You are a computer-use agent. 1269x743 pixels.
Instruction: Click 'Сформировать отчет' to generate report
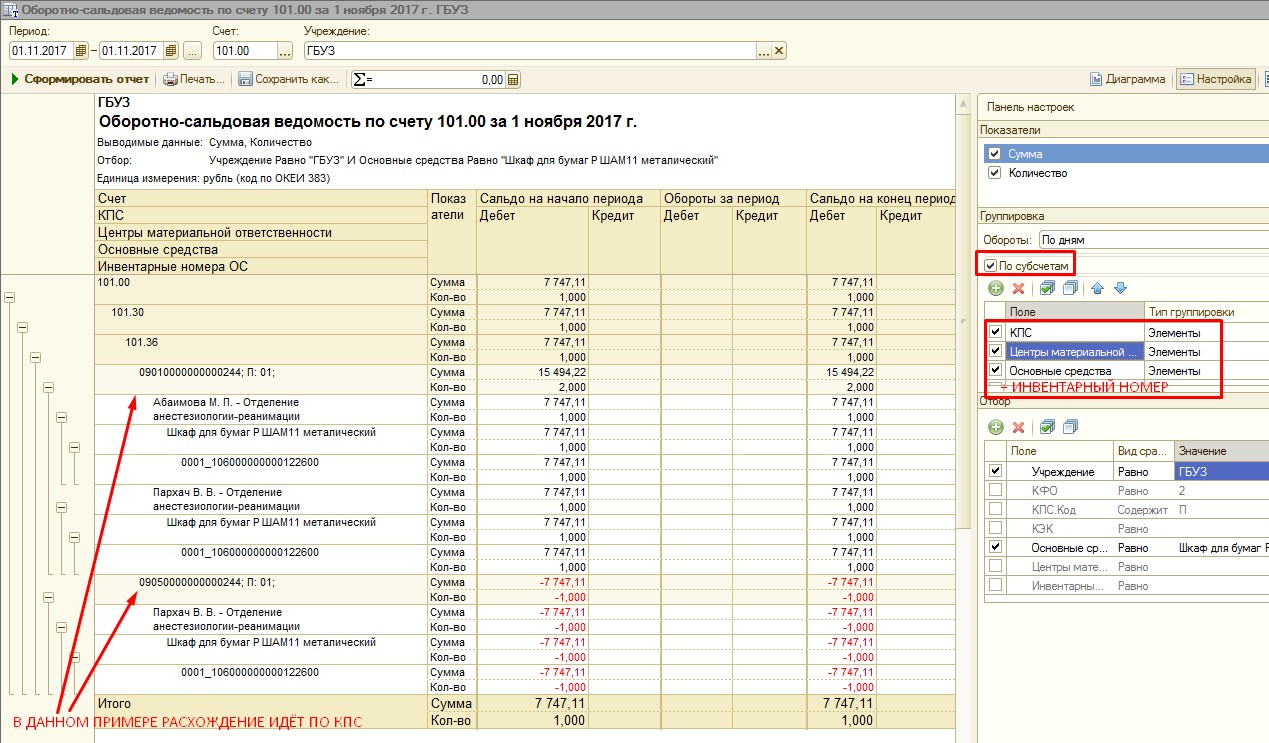80,80
